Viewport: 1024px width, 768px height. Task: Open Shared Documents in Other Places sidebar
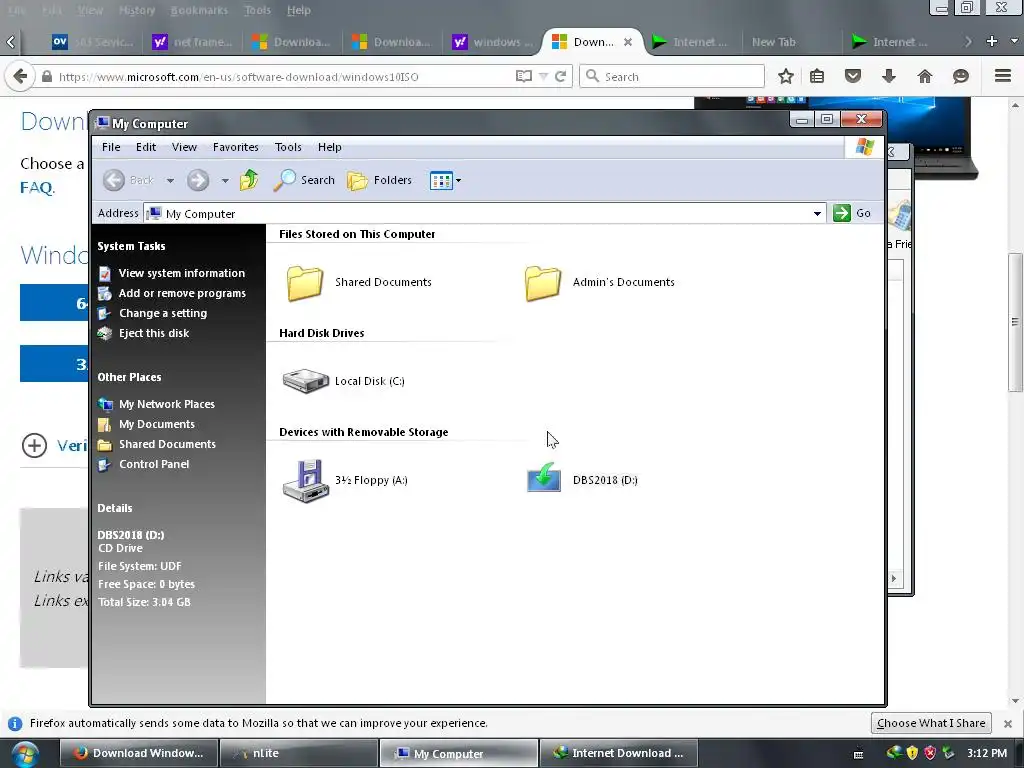click(167, 444)
